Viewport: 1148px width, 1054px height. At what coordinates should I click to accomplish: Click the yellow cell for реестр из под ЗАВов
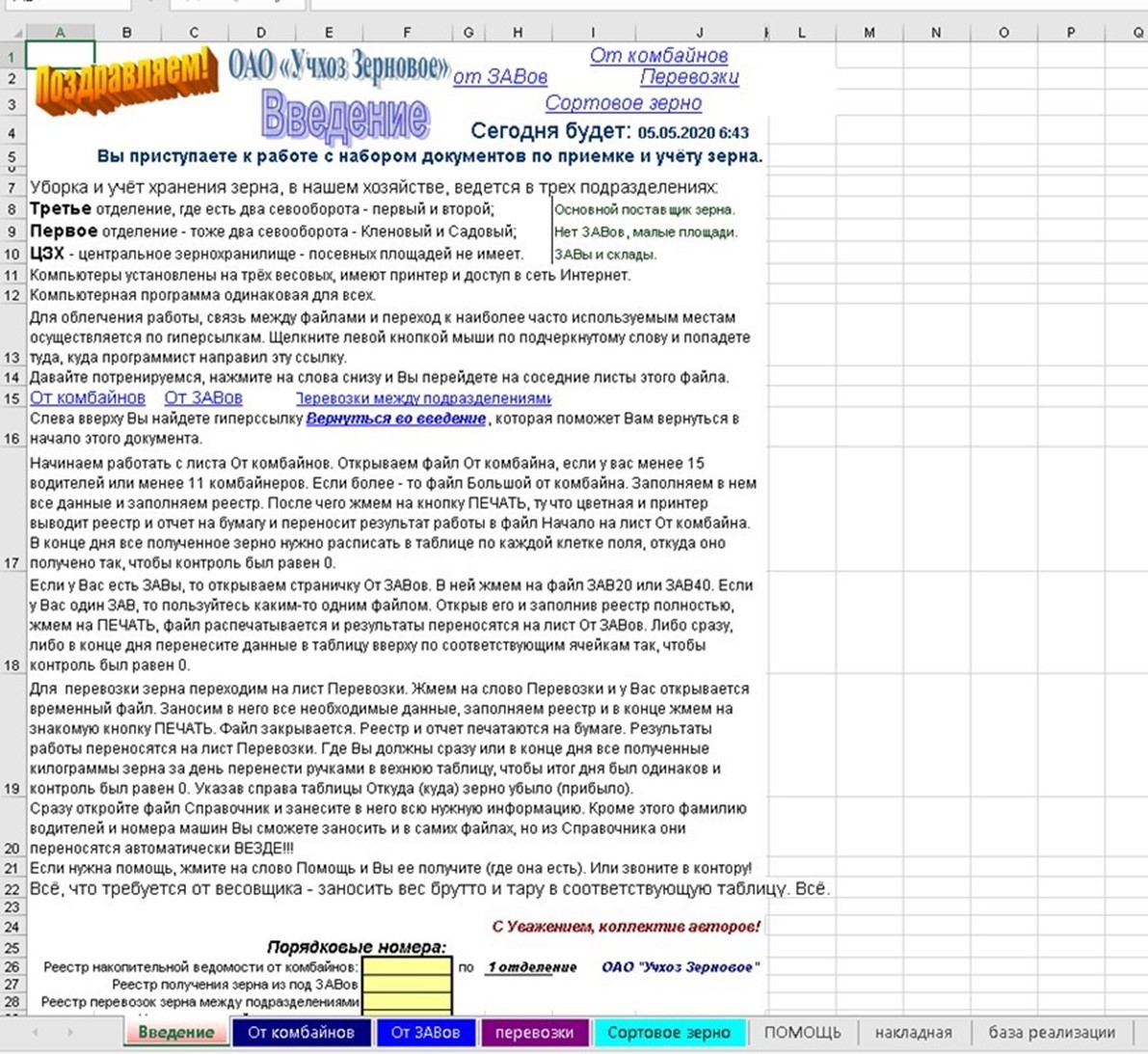[407, 985]
